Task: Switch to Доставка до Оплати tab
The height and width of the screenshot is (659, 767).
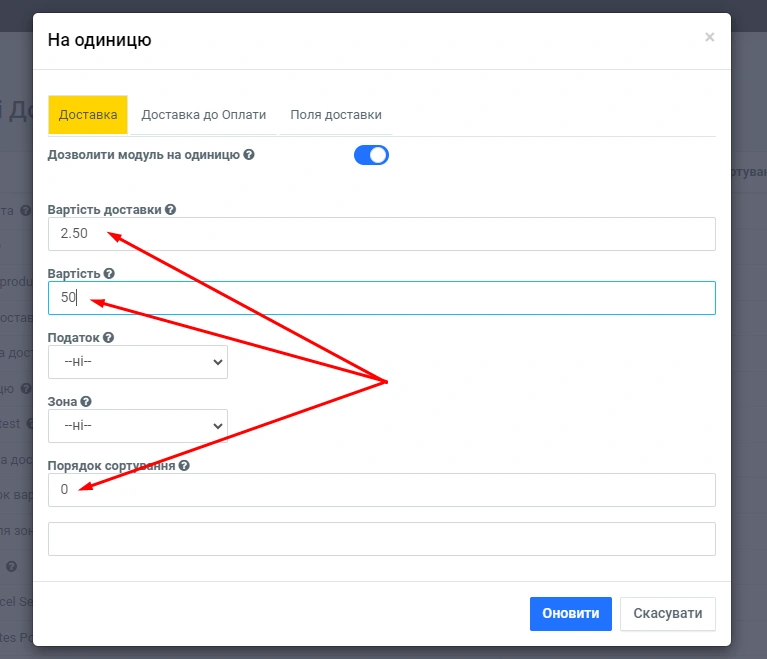Action: coord(204,115)
